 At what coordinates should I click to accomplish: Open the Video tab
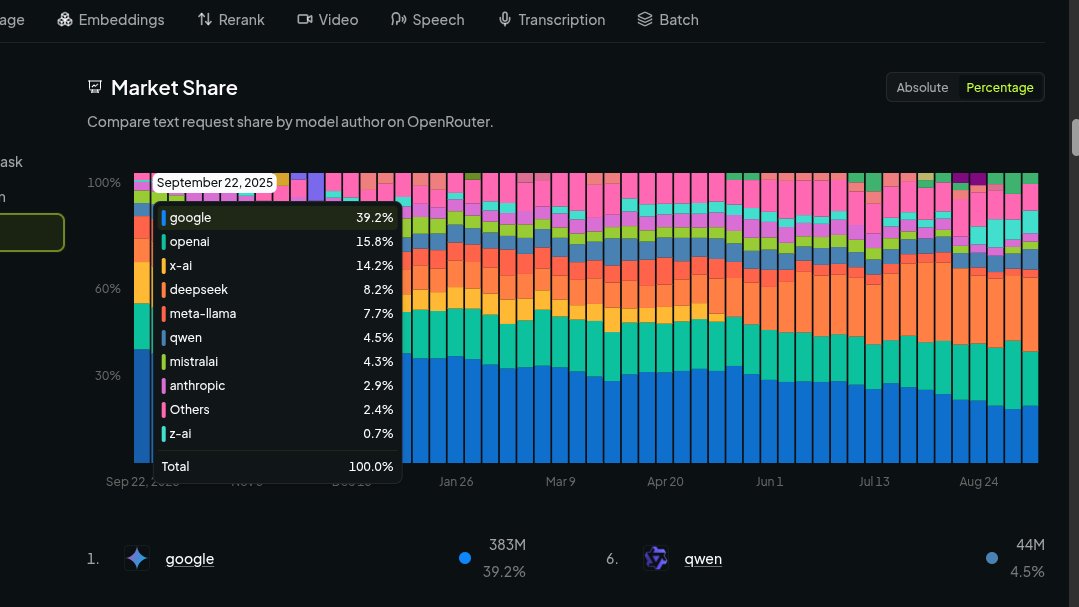click(328, 19)
